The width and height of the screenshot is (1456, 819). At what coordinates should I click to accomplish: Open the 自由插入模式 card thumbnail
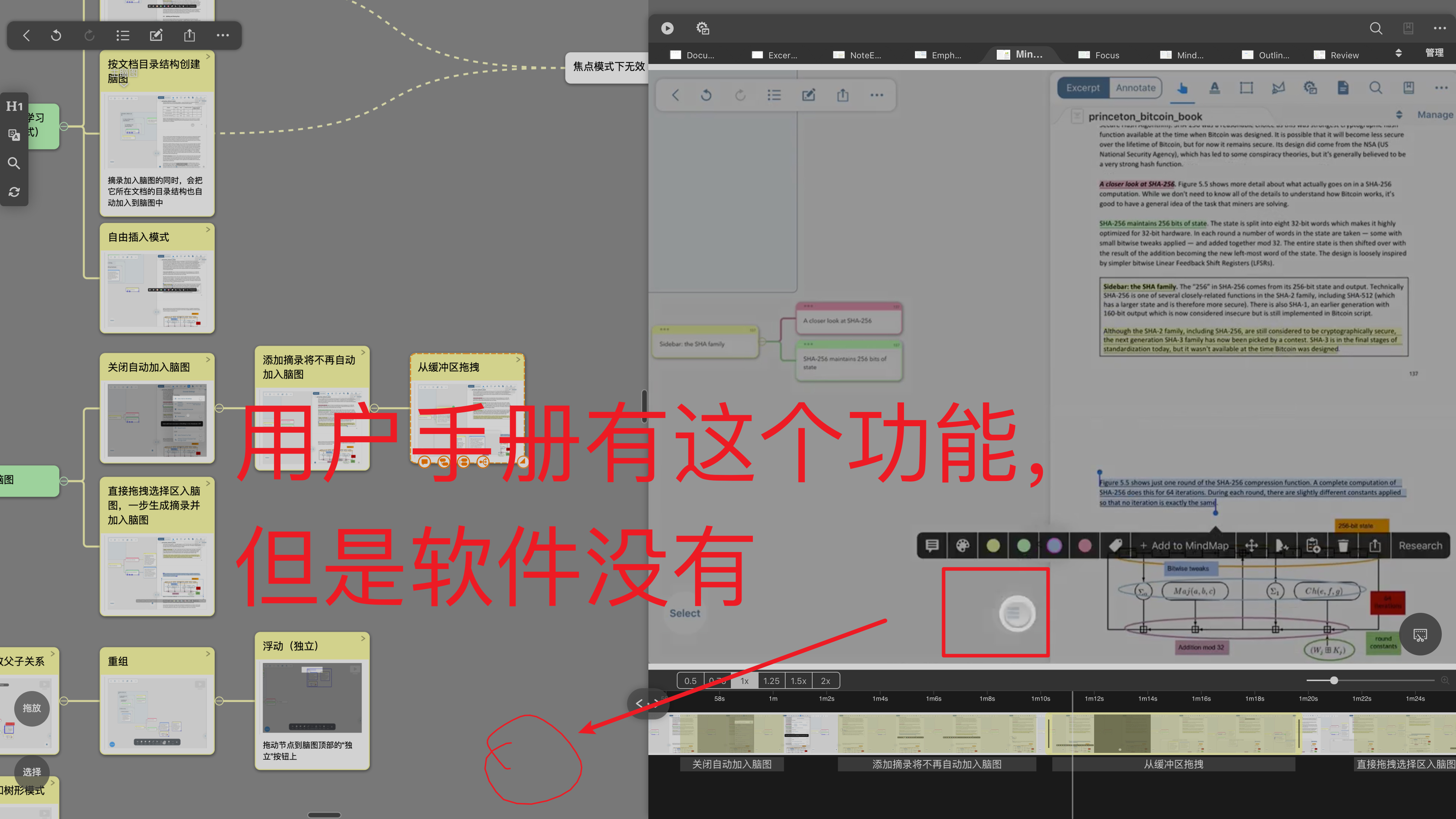click(156, 290)
